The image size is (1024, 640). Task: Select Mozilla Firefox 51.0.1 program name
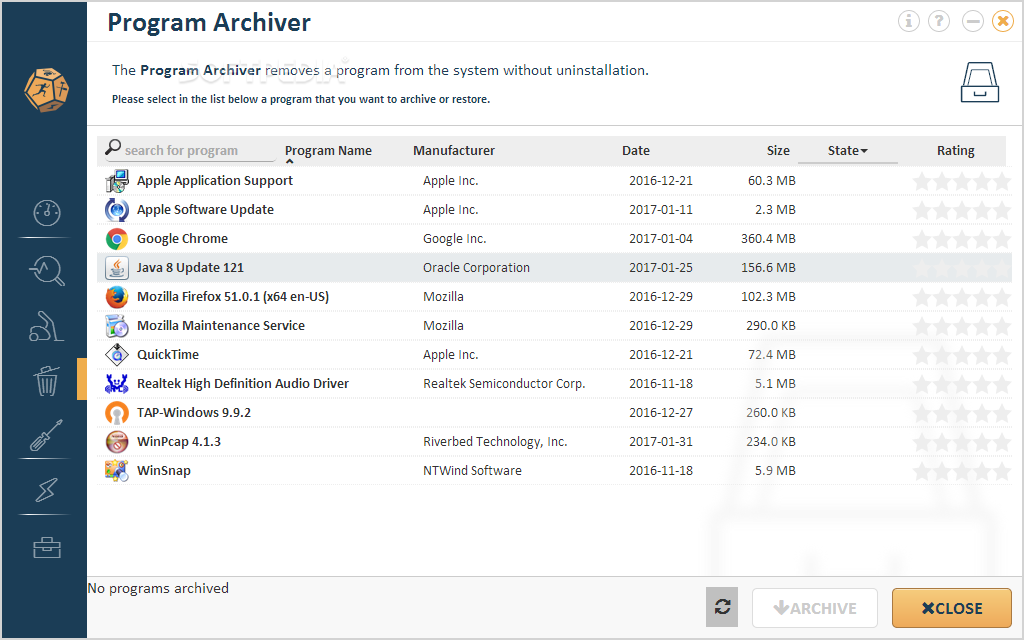[x=233, y=296]
